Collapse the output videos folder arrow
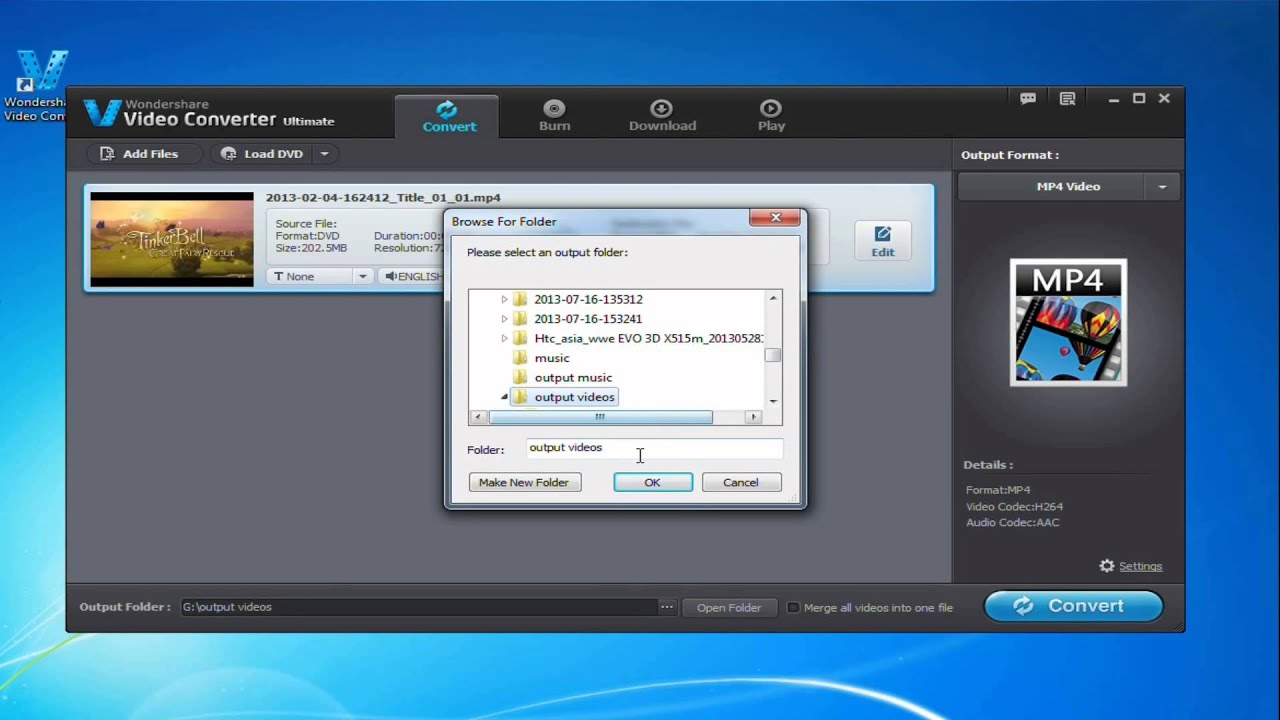The height and width of the screenshot is (720, 1280). 504,397
